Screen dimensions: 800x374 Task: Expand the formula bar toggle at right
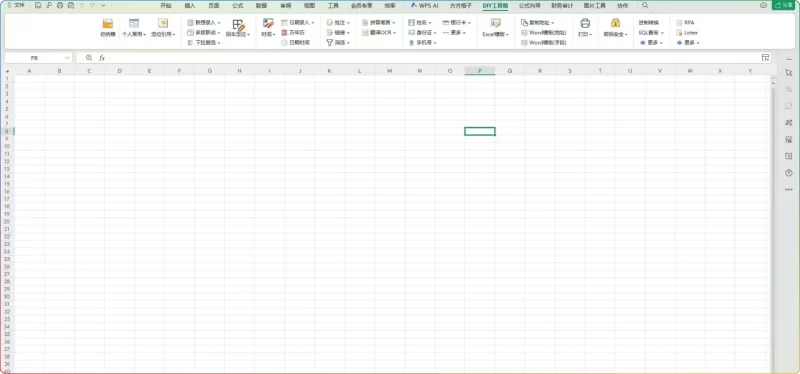[765, 58]
